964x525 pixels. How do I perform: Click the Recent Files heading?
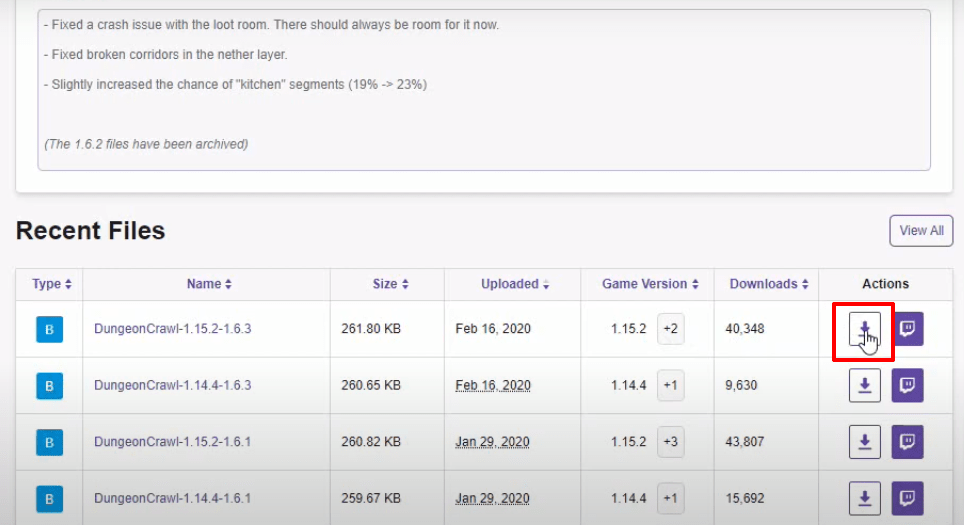coord(90,231)
